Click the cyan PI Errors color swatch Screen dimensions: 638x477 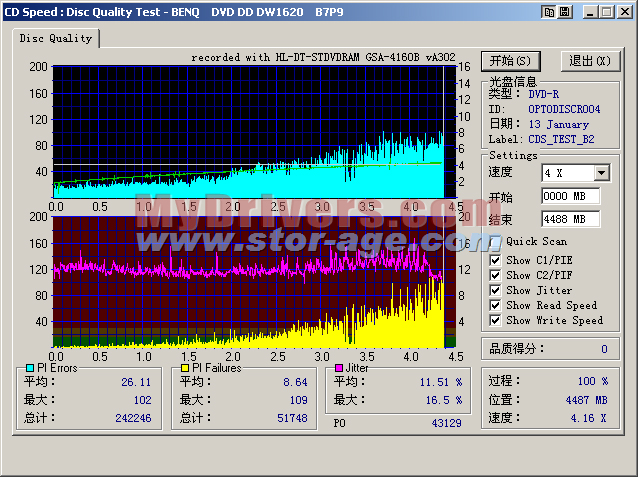pos(28,368)
